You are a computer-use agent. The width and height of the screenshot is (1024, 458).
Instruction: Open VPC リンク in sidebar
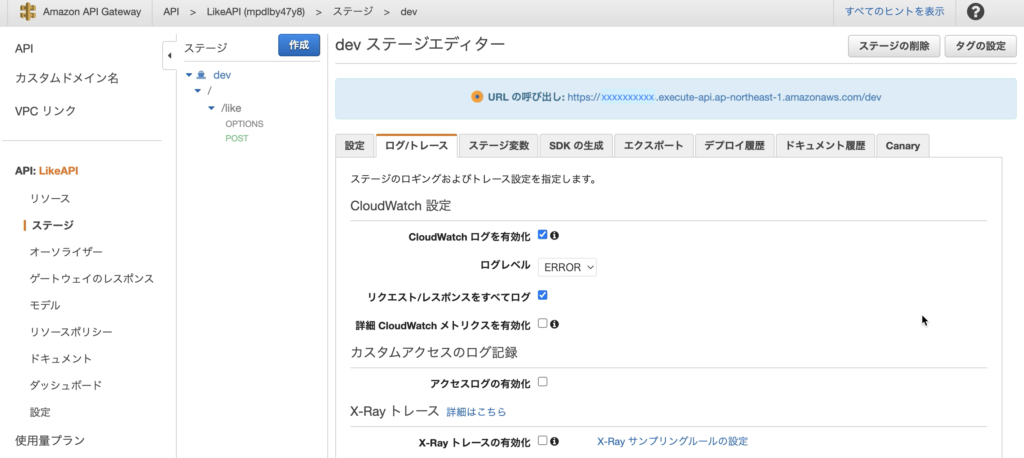(46, 111)
